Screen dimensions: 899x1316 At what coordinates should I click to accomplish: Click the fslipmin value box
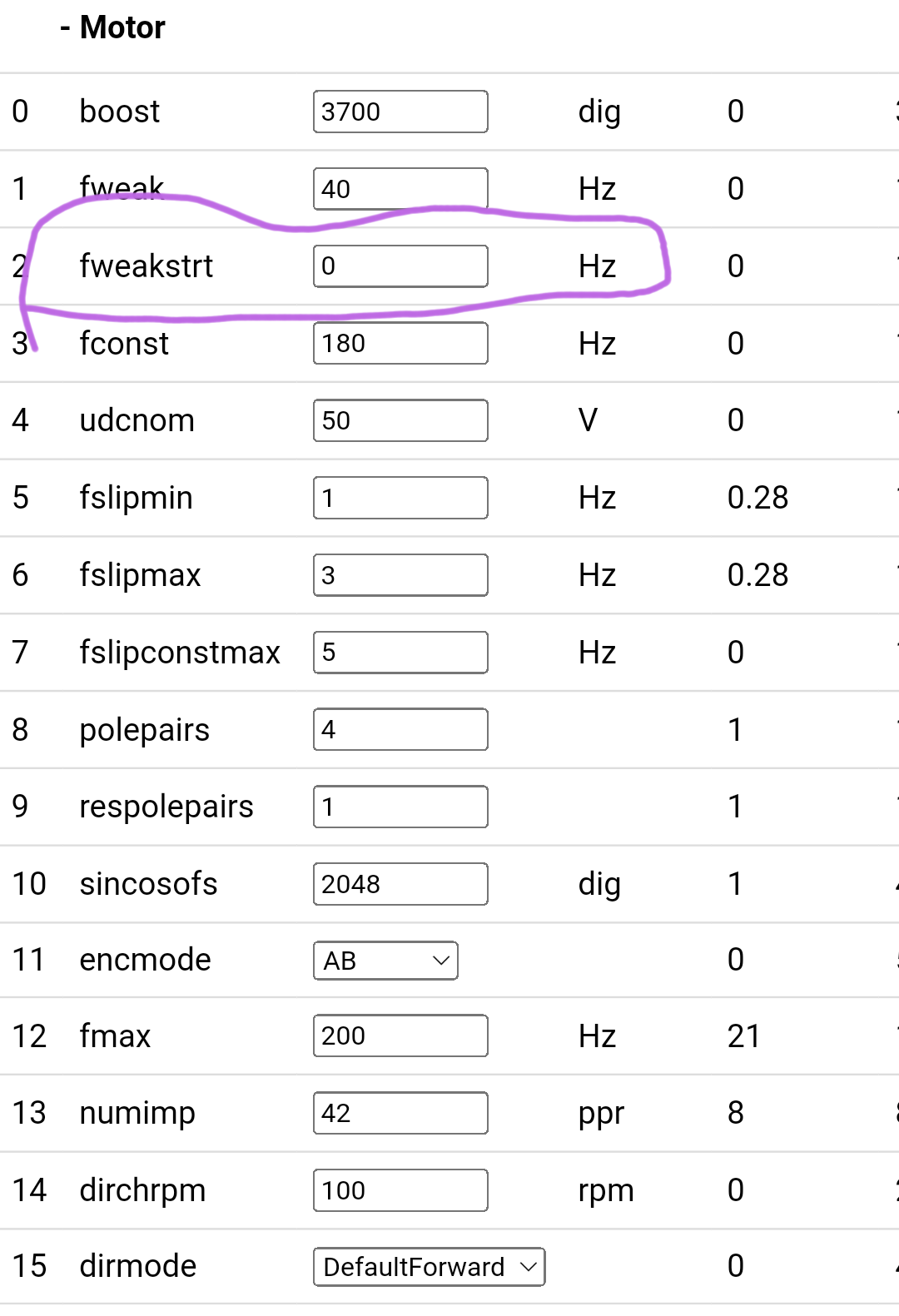(x=400, y=498)
